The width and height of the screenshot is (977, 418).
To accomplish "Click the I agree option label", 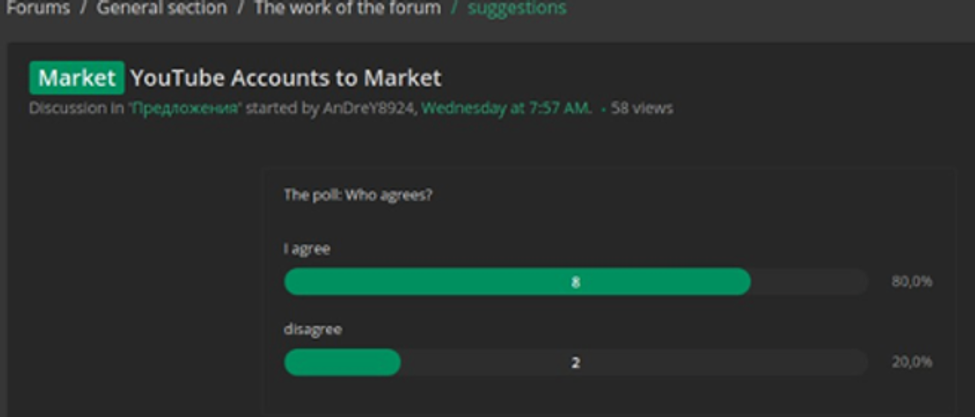I will coord(307,249).
